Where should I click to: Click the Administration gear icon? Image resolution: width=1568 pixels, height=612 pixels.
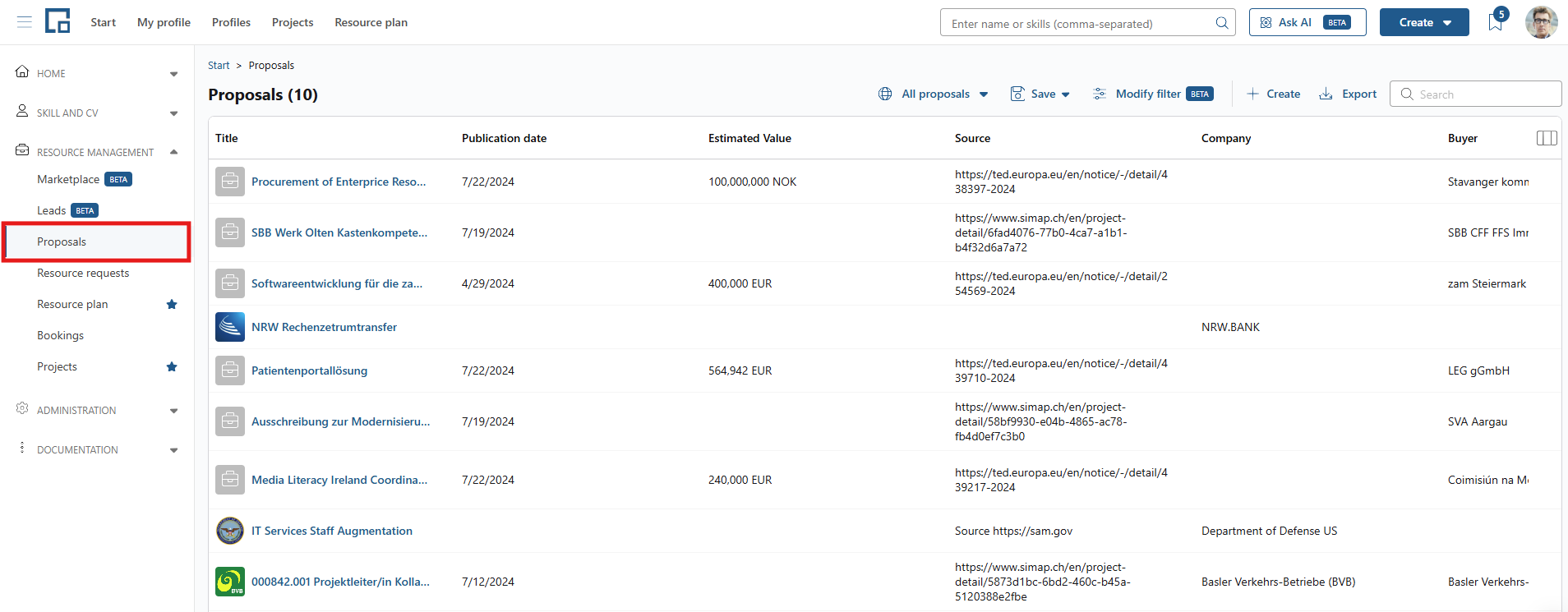pyautogui.click(x=22, y=408)
